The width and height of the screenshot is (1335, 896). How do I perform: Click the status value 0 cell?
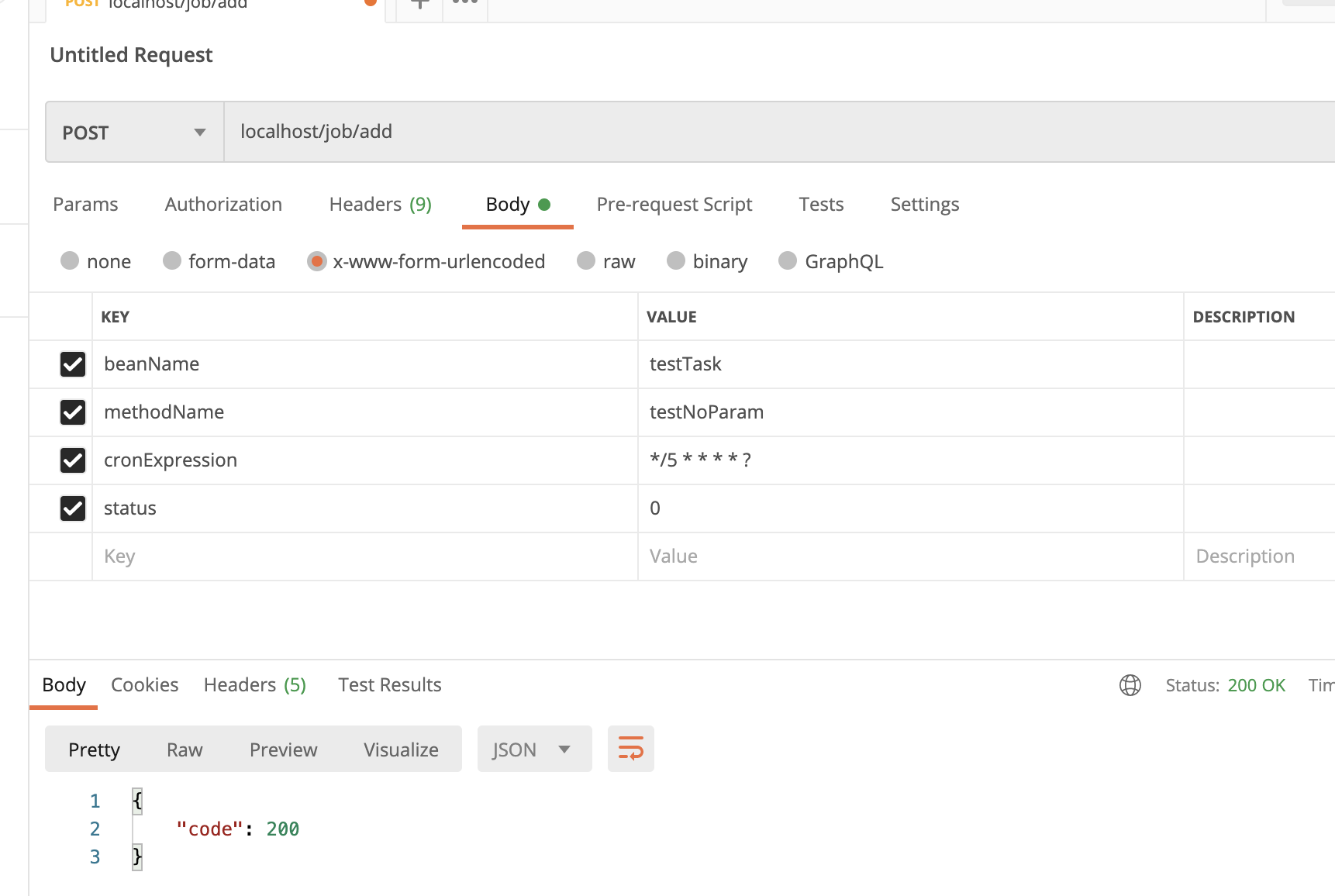pyautogui.click(x=911, y=508)
